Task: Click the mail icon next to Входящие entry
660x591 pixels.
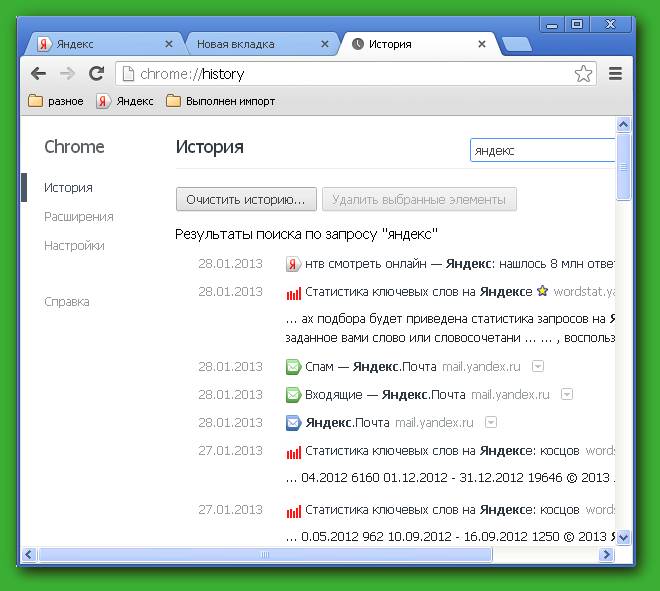Action: 293,395
